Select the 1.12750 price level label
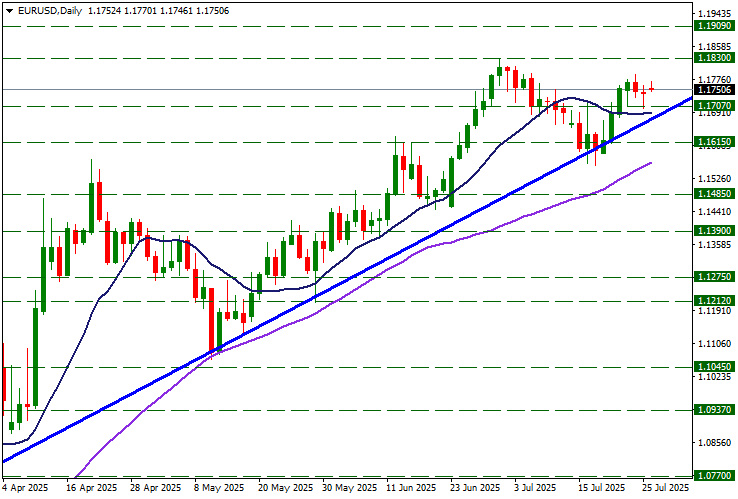Screen dimensions: 738x499 (714, 277)
